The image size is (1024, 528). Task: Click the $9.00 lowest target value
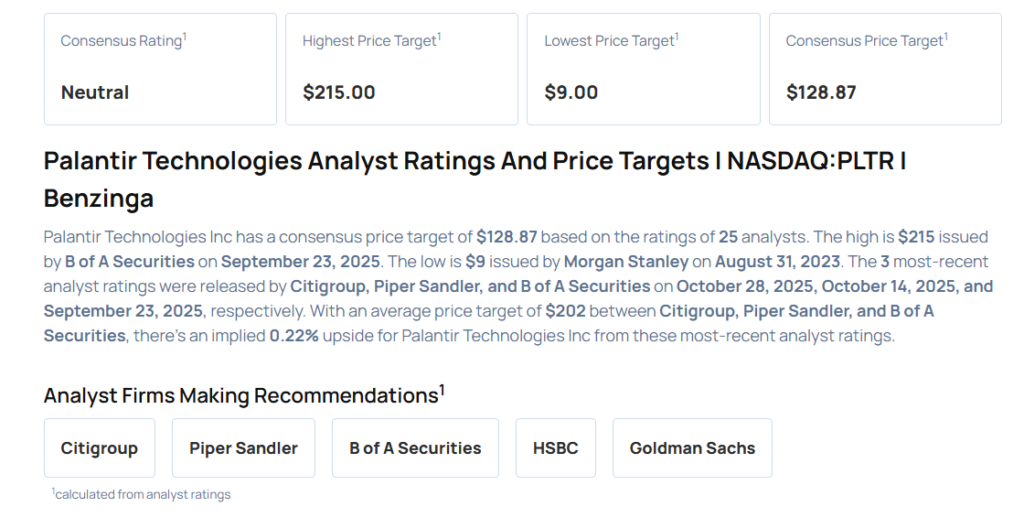[571, 93]
